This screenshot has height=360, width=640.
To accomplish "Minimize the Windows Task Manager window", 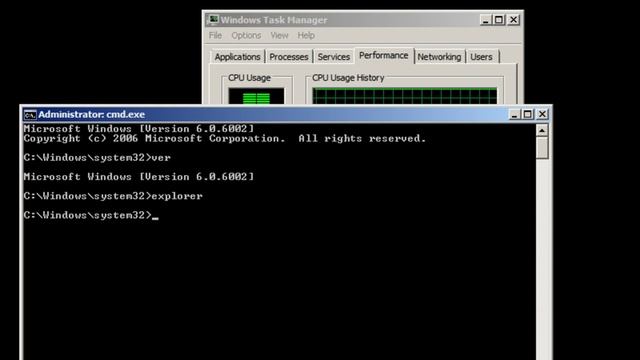I will point(485,20).
